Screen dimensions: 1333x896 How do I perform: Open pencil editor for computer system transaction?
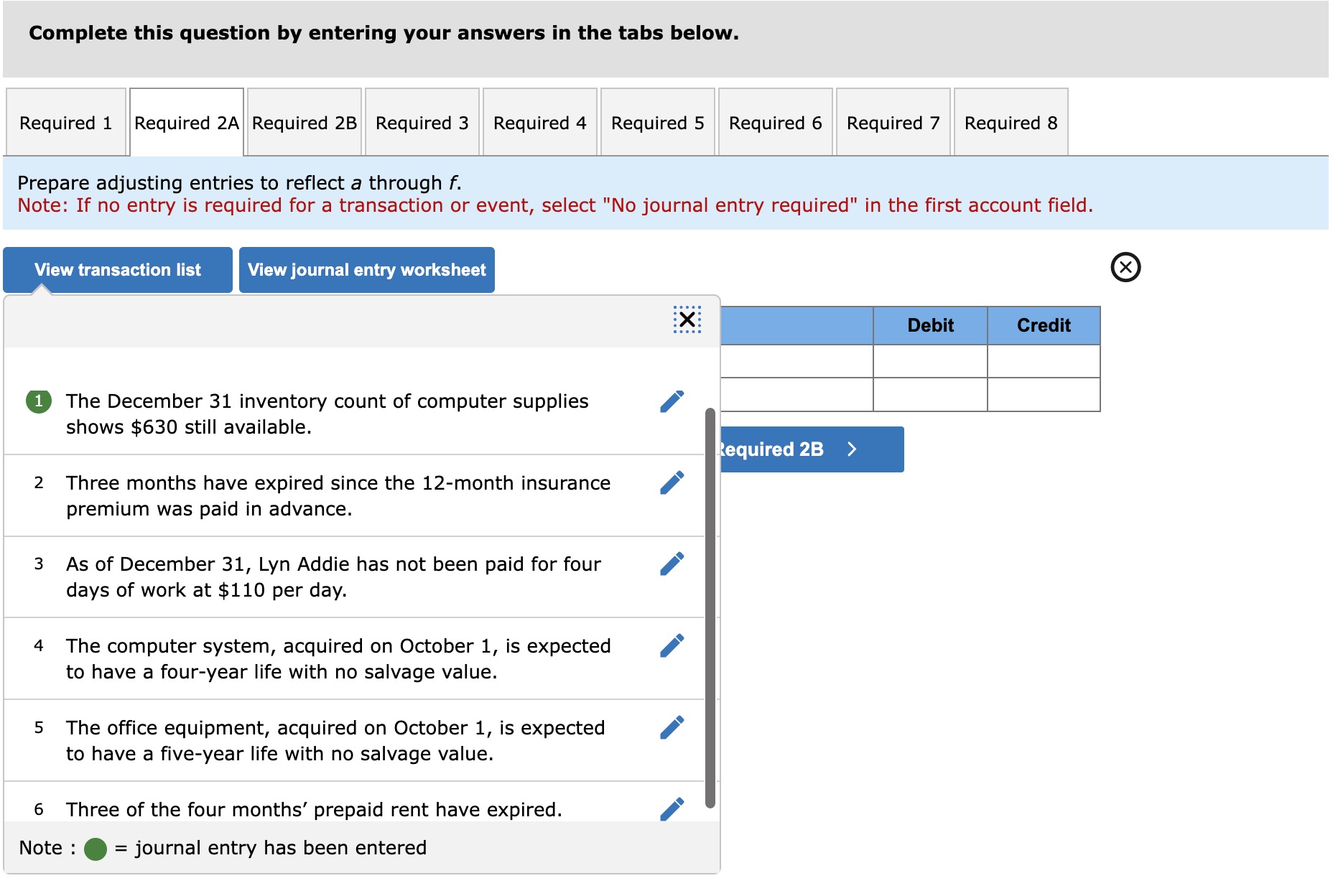pos(672,645)
